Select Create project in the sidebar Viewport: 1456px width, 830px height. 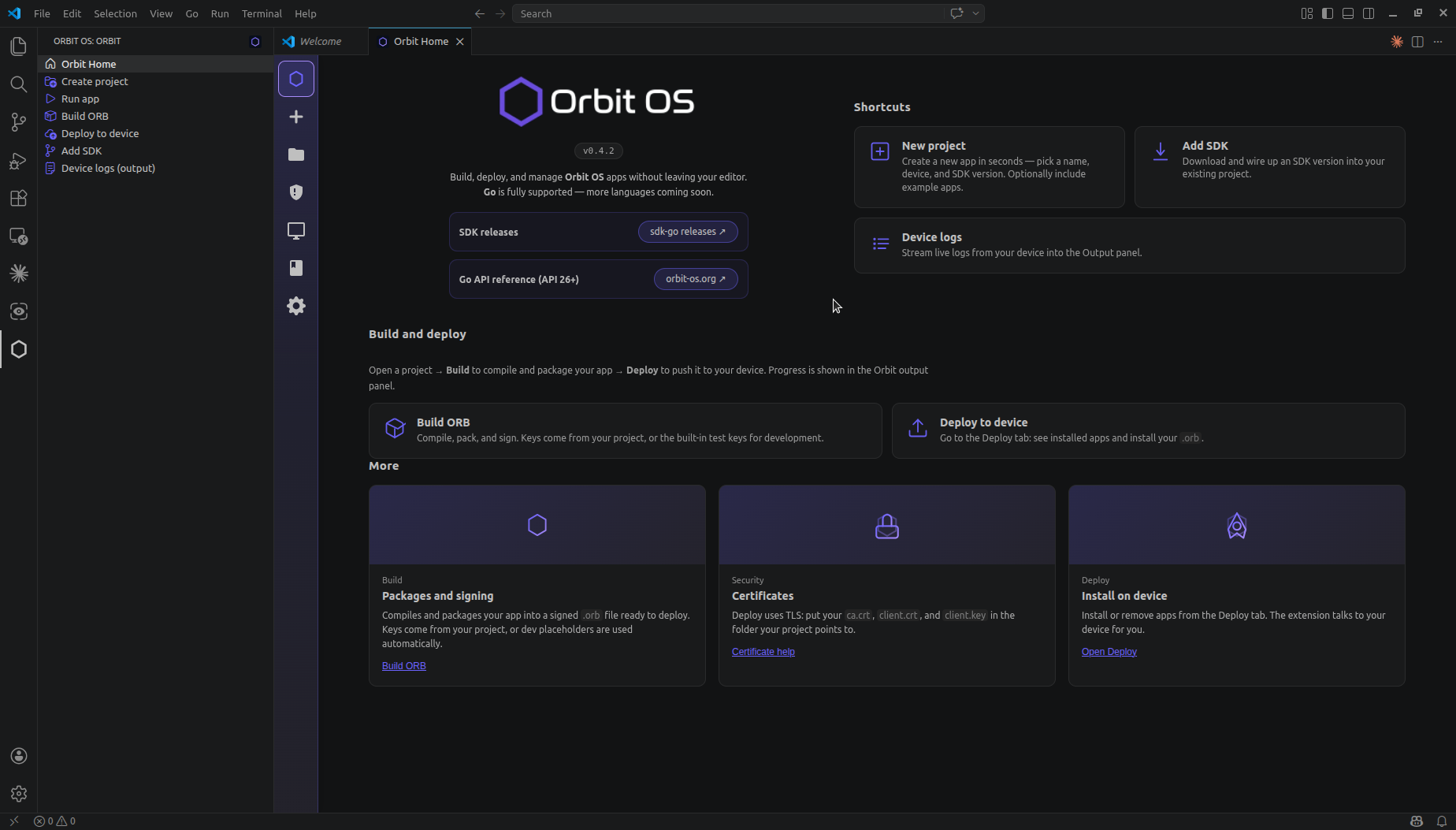tap(155, 81)
